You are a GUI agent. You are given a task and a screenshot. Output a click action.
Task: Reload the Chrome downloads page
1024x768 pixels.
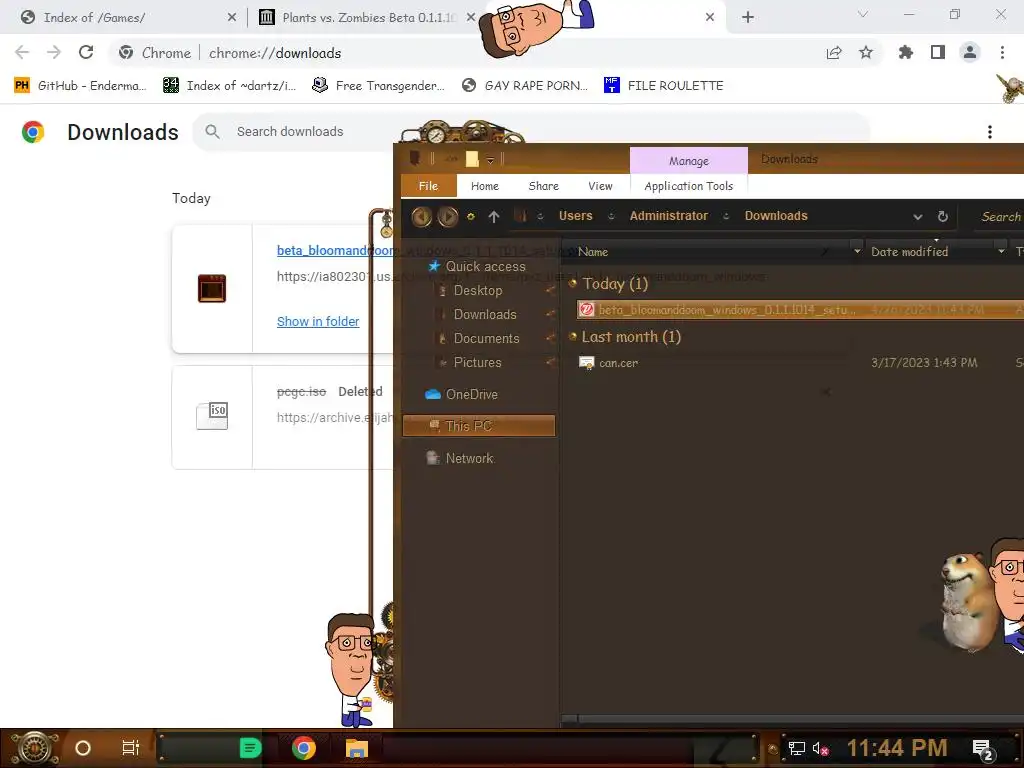[86, 52]
